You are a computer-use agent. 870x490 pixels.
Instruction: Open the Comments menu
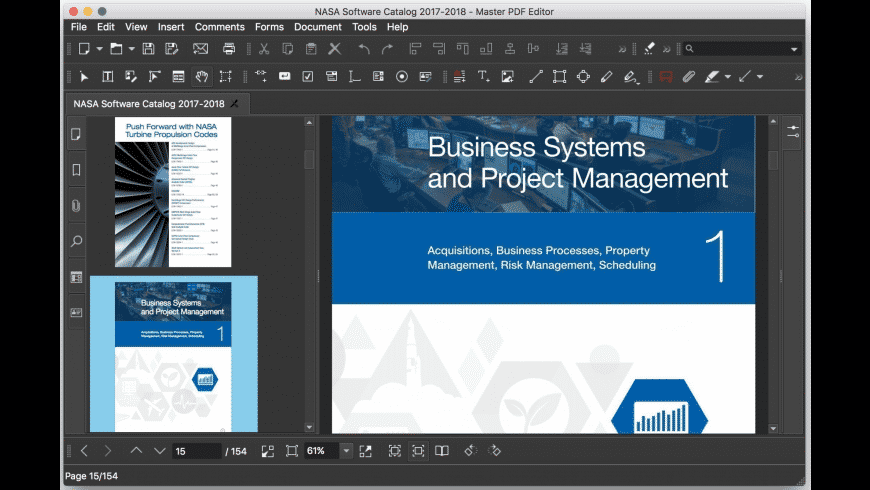coord(219,27)
